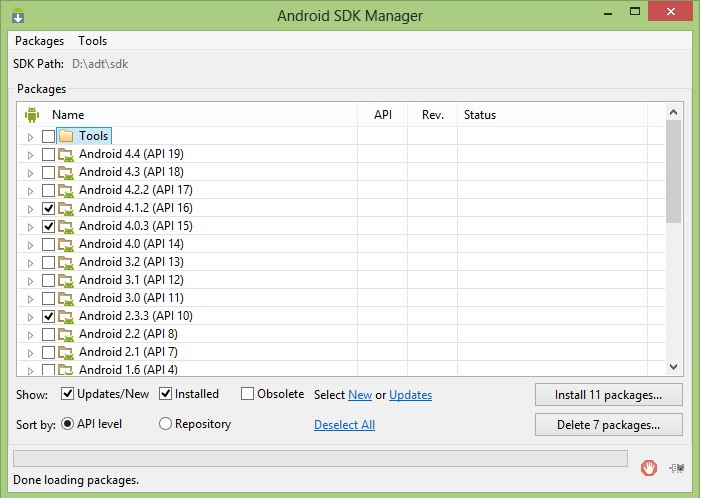
Task: Click the New selection link
Action: tap(360, 395)
